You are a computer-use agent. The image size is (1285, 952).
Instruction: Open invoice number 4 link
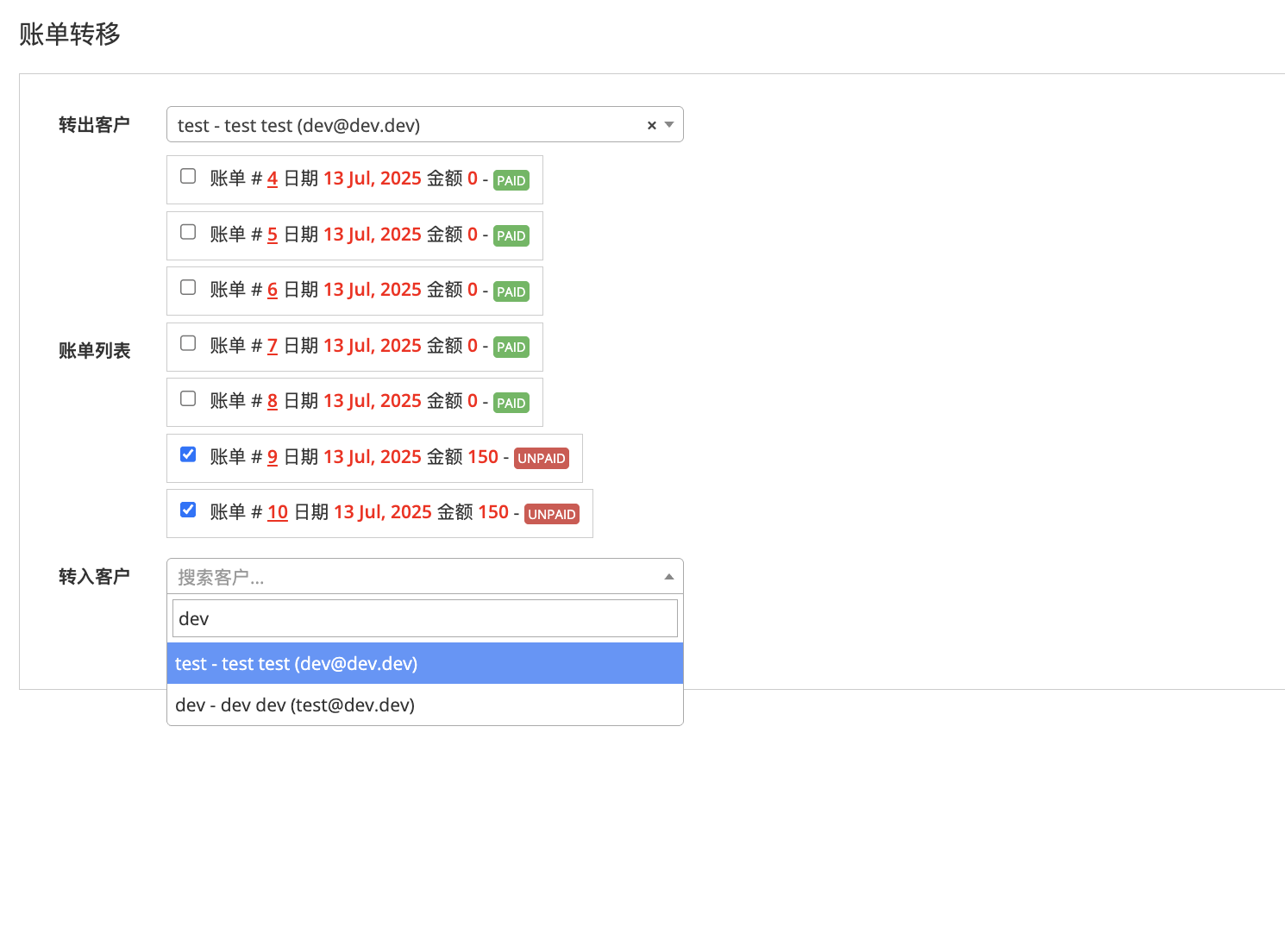pos(273,178)
